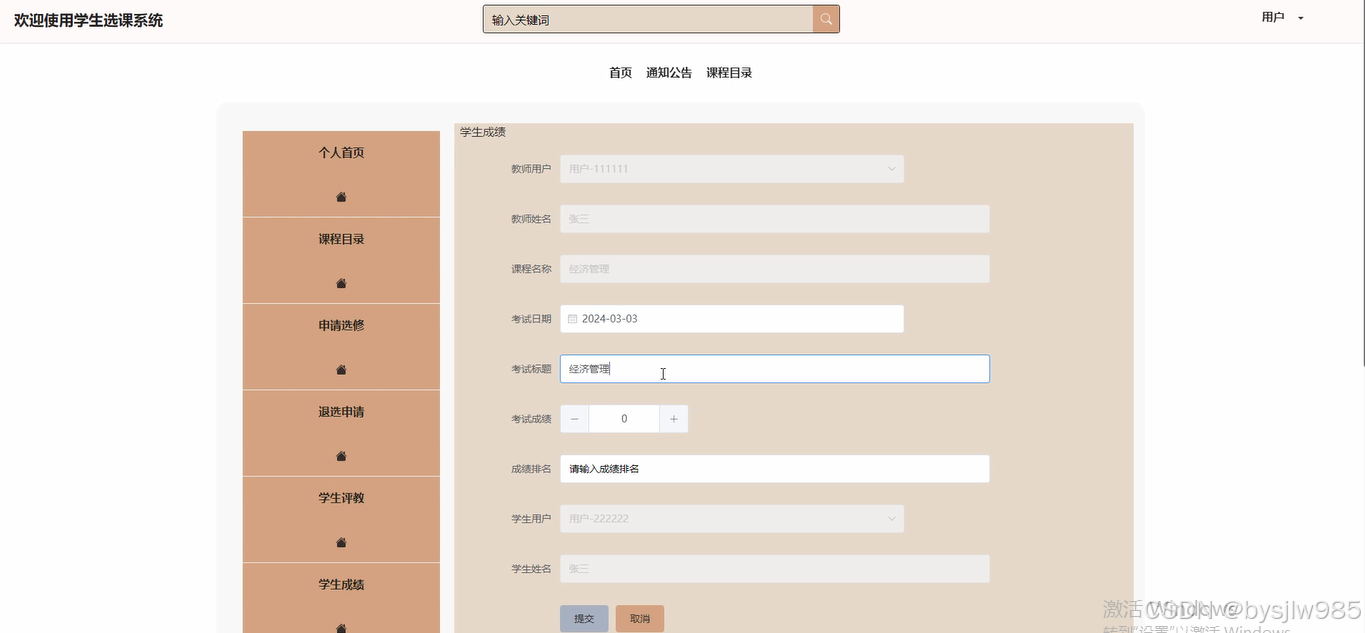Click the home icon under 退选申请
The image size is (1365, 633).
pos(340,455)
